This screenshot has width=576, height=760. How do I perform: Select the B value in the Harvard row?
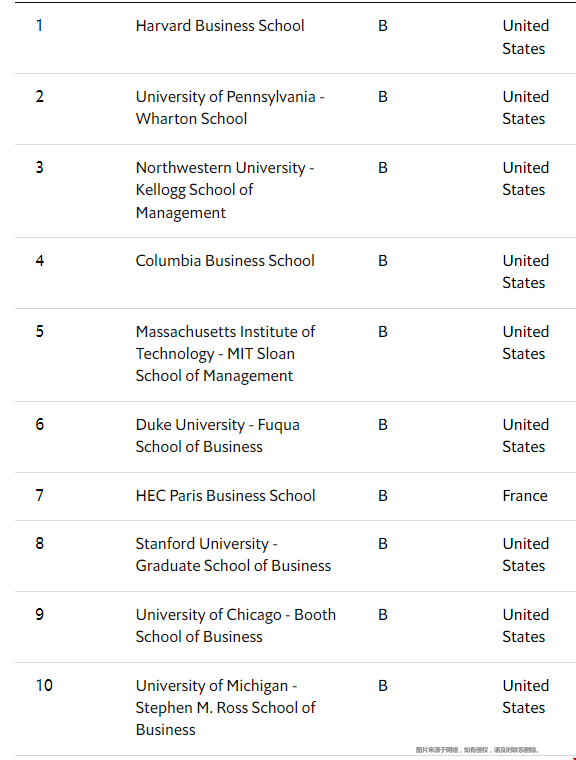[x=383, y=26]
